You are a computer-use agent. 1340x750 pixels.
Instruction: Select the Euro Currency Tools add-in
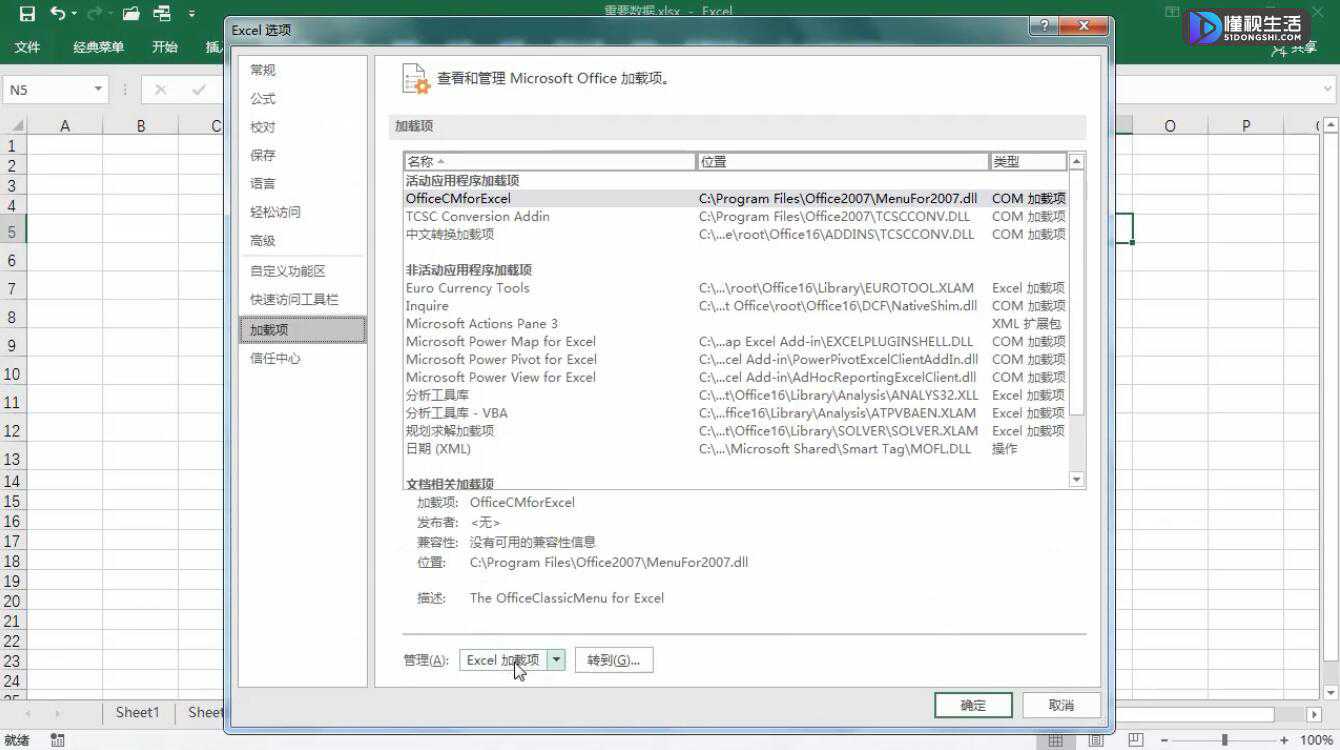(735, 288)
